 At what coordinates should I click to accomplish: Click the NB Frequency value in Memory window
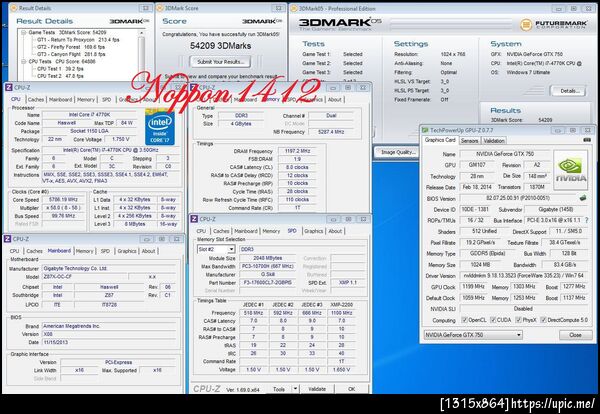coord(332,132)
